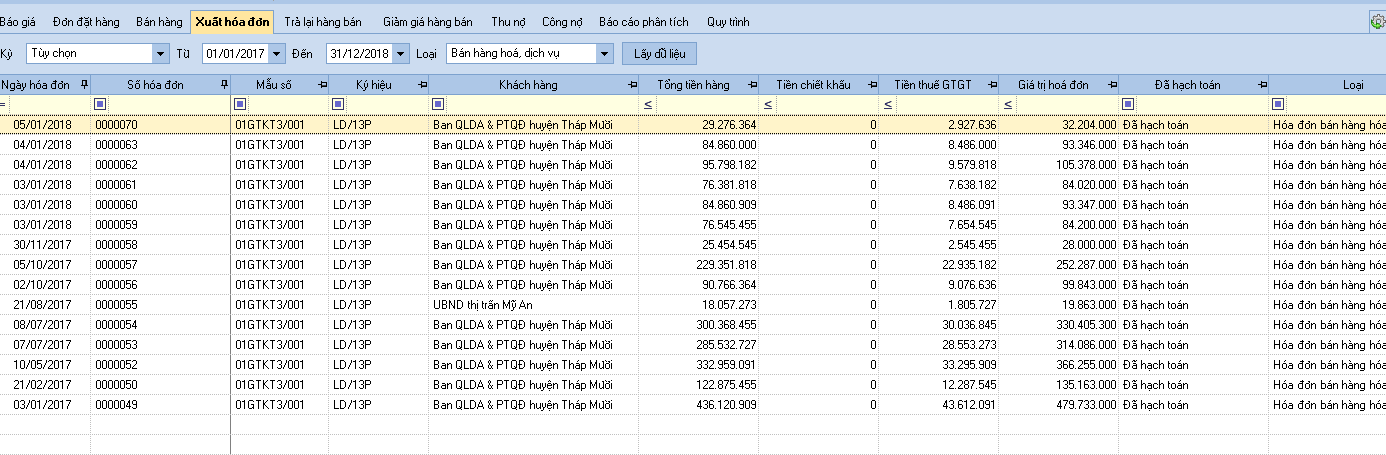This screenshot has width=1386, height=455.
Task: Change equals operator for Ngày hóa đơn filter
Action: coord(3,104)
